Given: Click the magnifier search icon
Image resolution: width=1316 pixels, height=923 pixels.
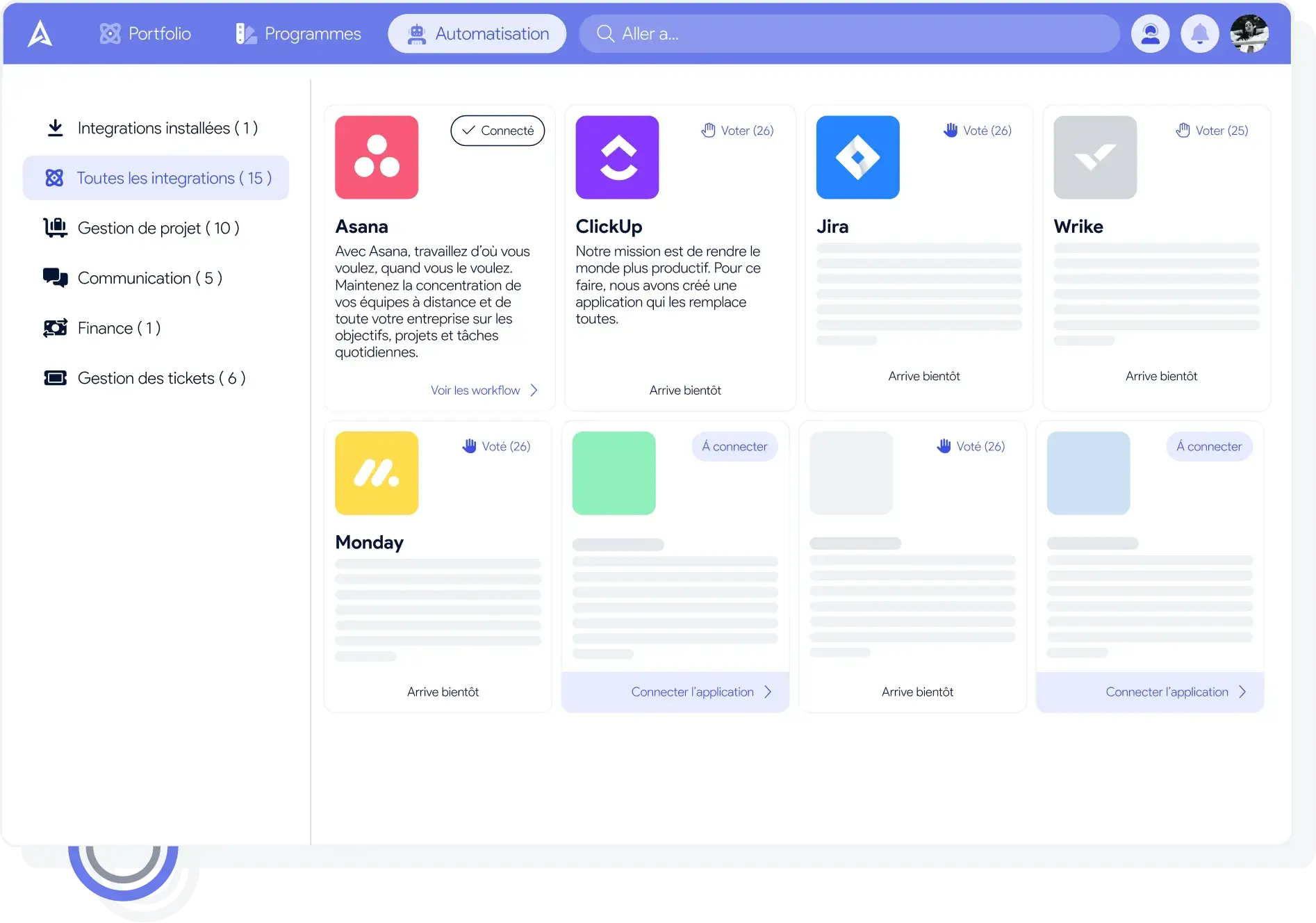Looking at the screenshot, I should [605, 33].
